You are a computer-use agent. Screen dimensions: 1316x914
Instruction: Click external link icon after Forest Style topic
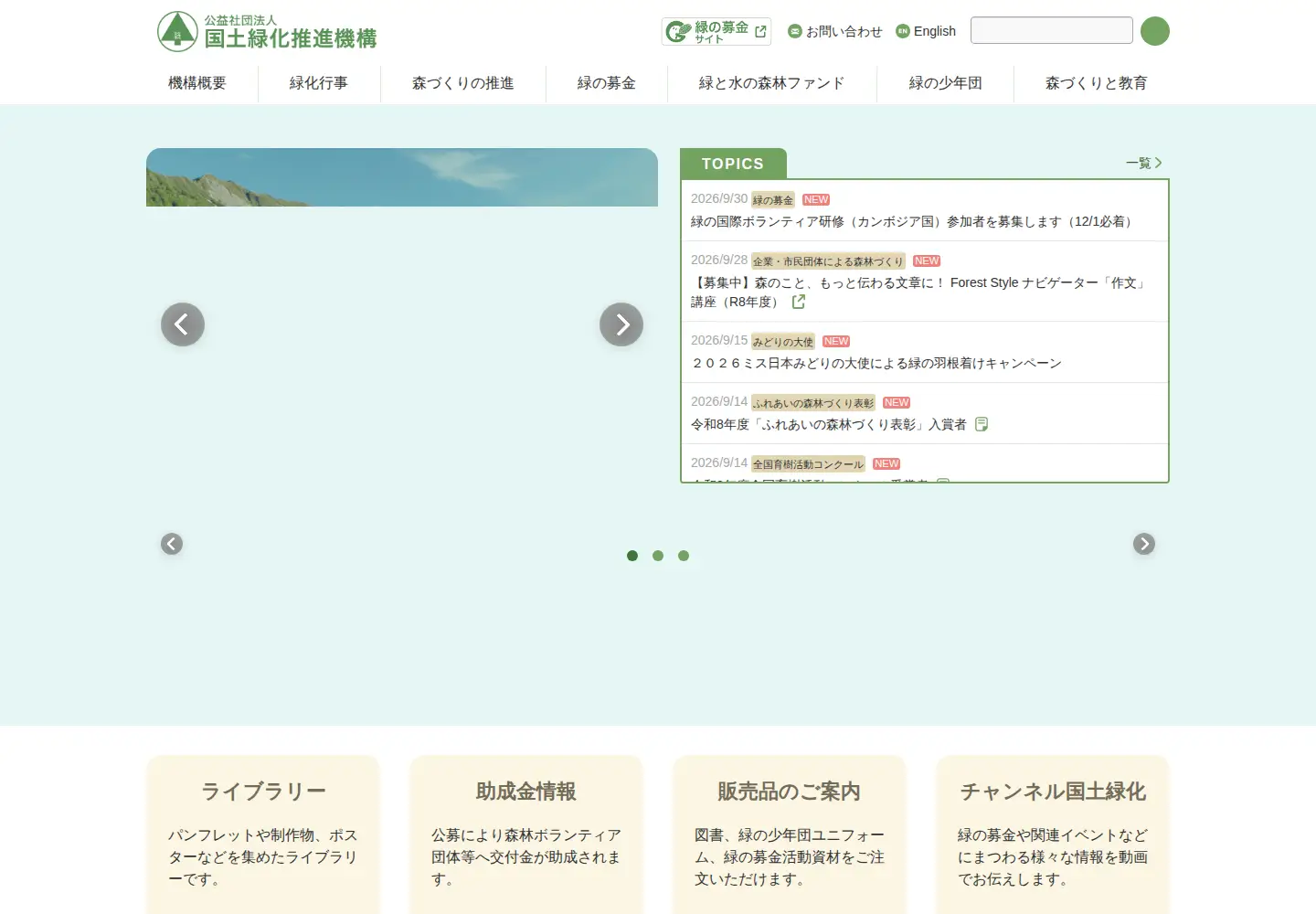click(799, 302)
